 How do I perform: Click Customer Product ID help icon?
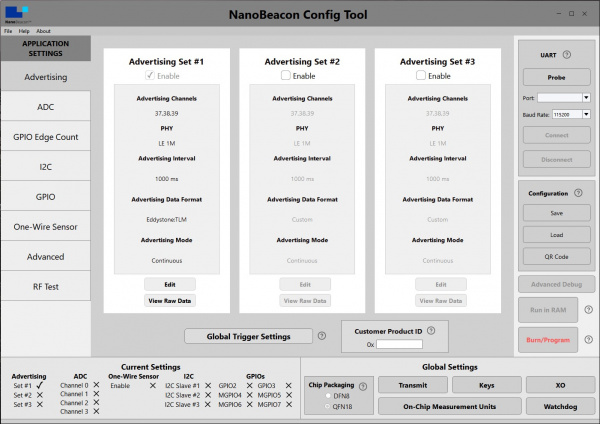point(431,331)
